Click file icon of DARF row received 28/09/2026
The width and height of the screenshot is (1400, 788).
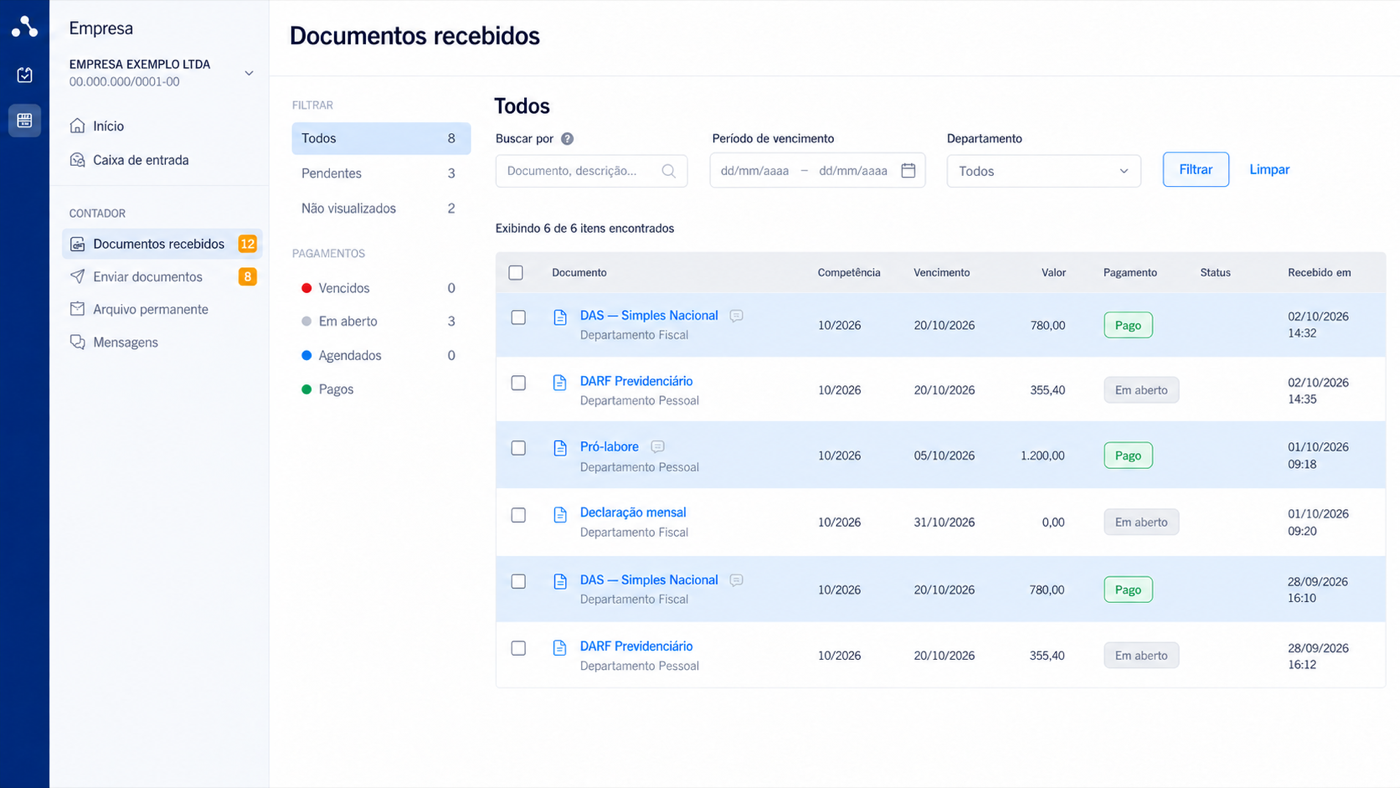[x=560, y=647]
